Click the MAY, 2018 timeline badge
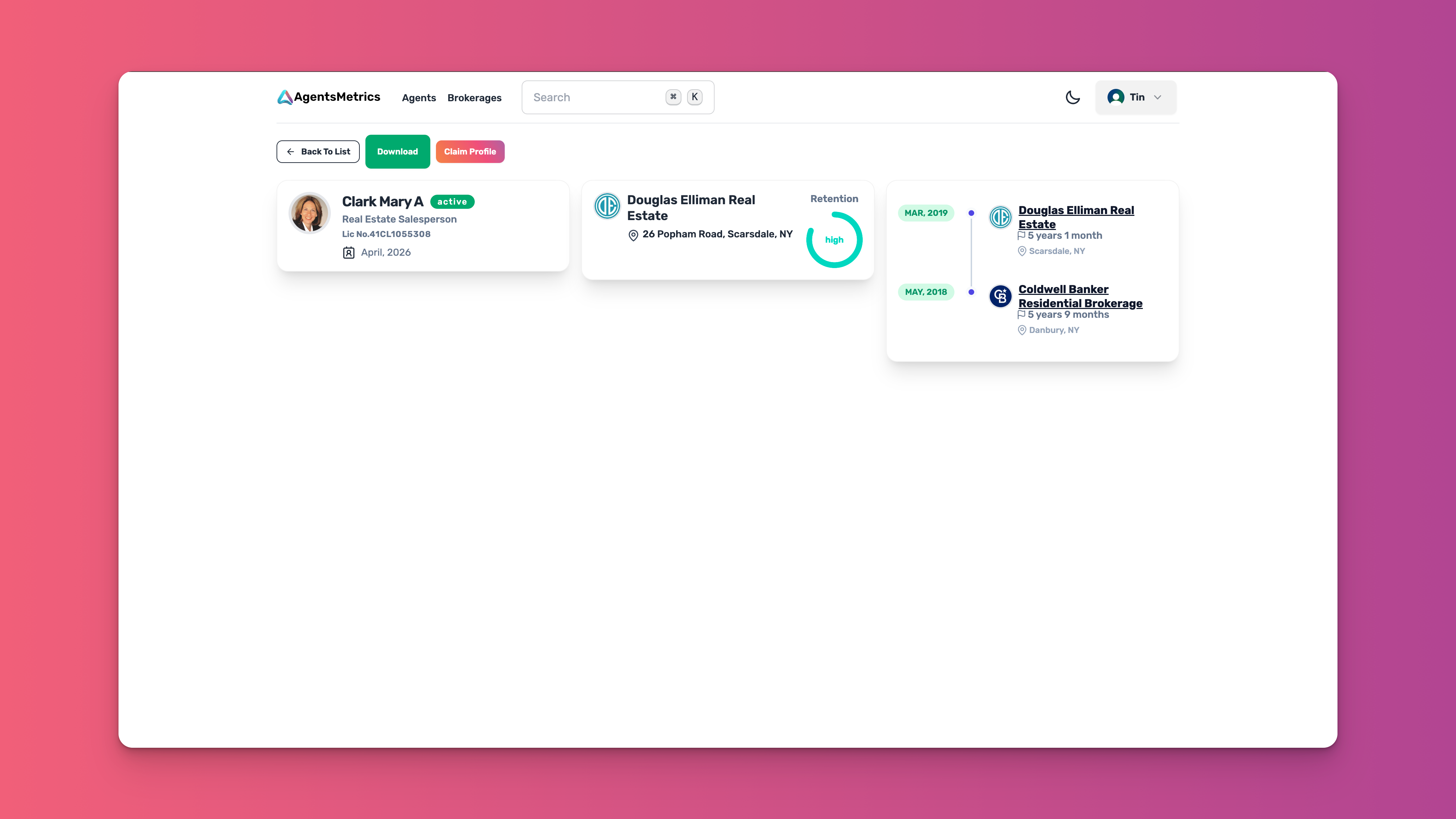Image resolution: width=1456 pixels, height=819 pixels. [926, 292]
